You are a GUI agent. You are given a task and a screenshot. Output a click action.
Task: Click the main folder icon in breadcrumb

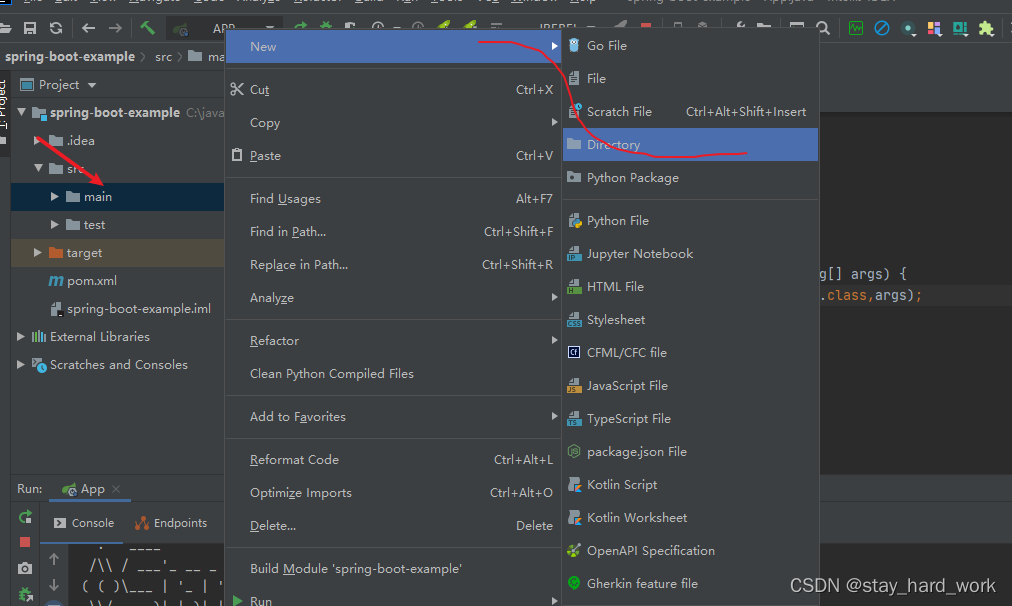click(195, 56)
